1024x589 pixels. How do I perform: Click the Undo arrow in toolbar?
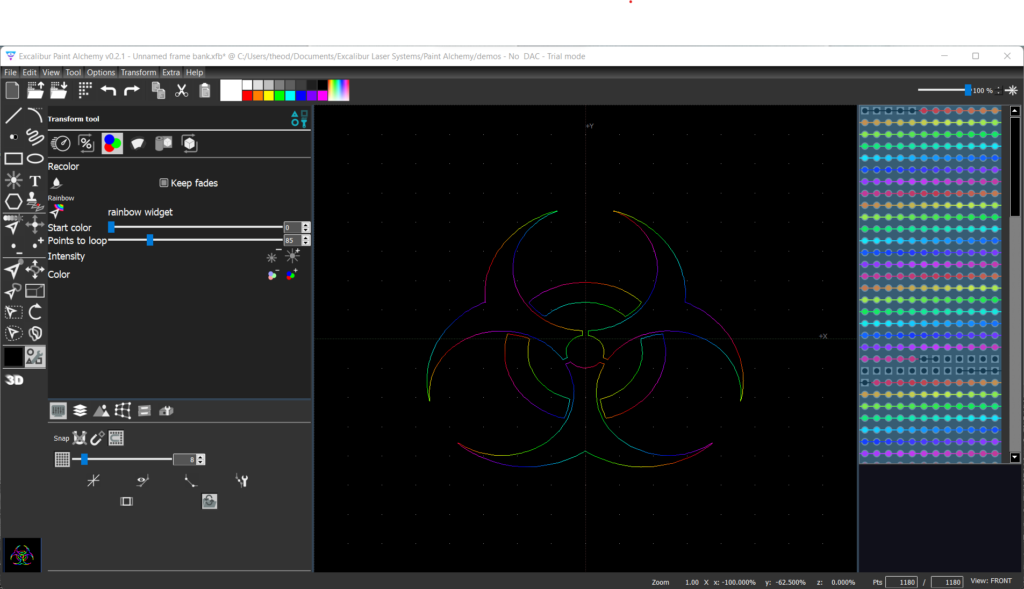(x=108, y=91)
